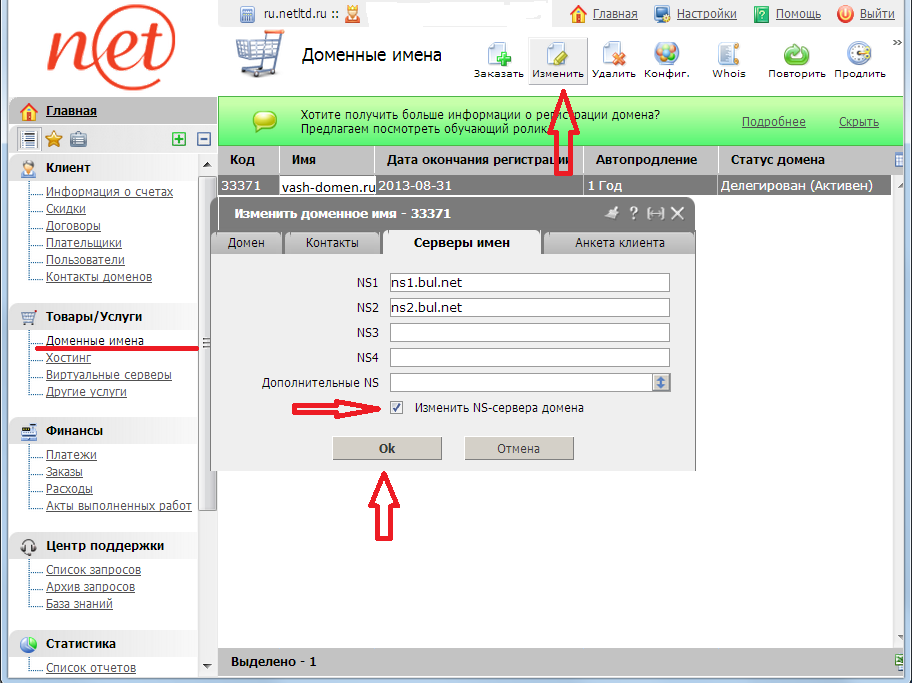
Task: Switch to the Анкета клиента tab
Action: (619, 243)
